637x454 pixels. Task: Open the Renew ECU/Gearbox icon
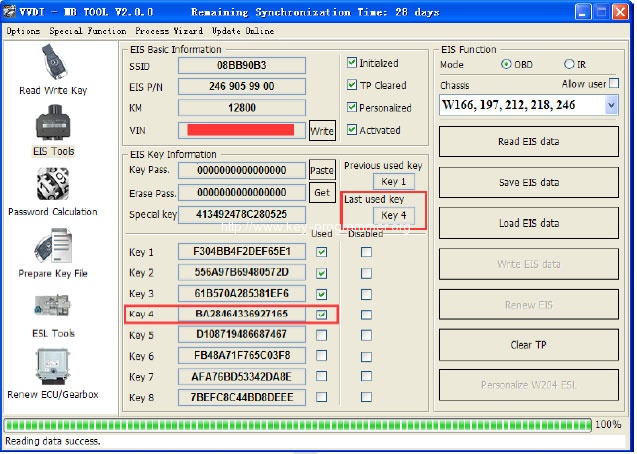click(53, 366)
